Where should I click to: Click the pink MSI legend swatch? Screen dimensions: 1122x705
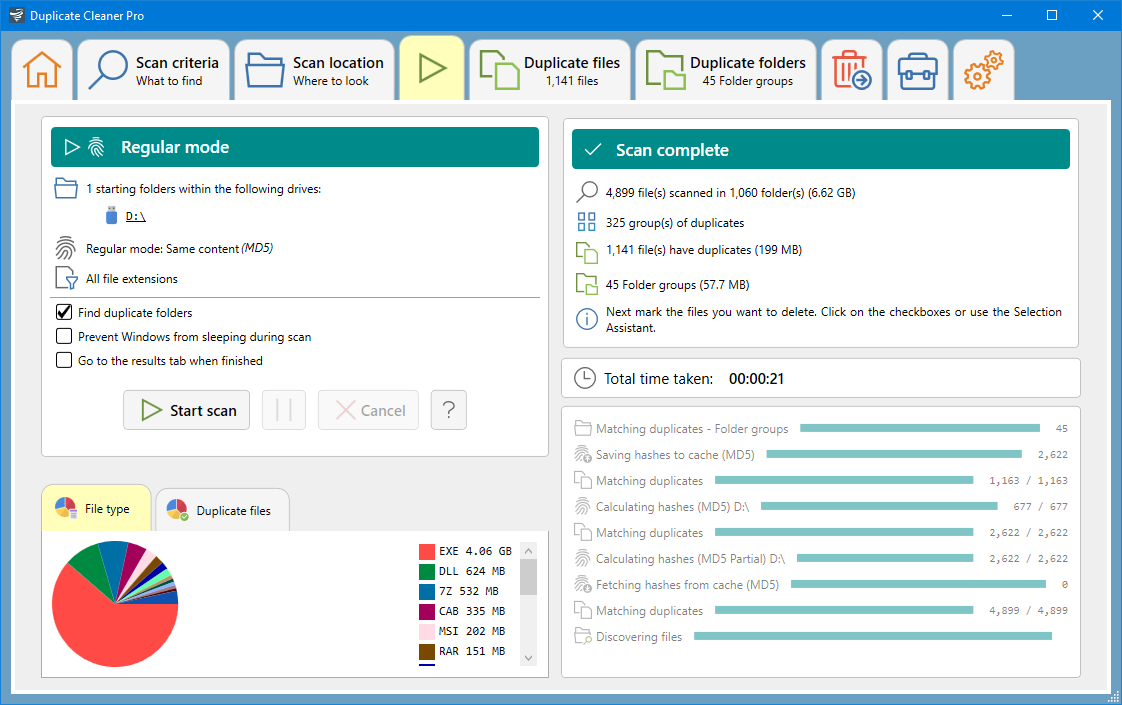[x=427, y=631]
